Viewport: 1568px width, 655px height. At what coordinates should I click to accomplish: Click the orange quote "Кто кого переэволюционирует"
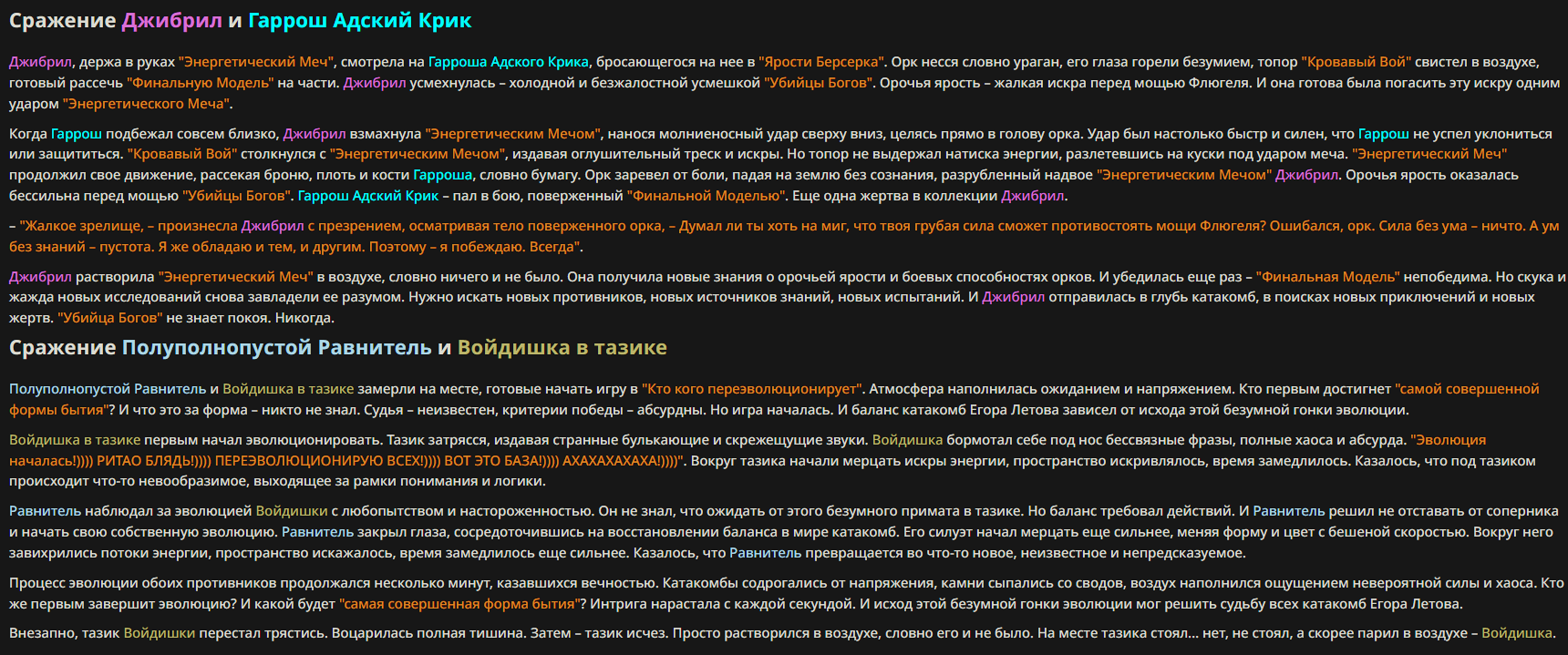tap(751, 389)
